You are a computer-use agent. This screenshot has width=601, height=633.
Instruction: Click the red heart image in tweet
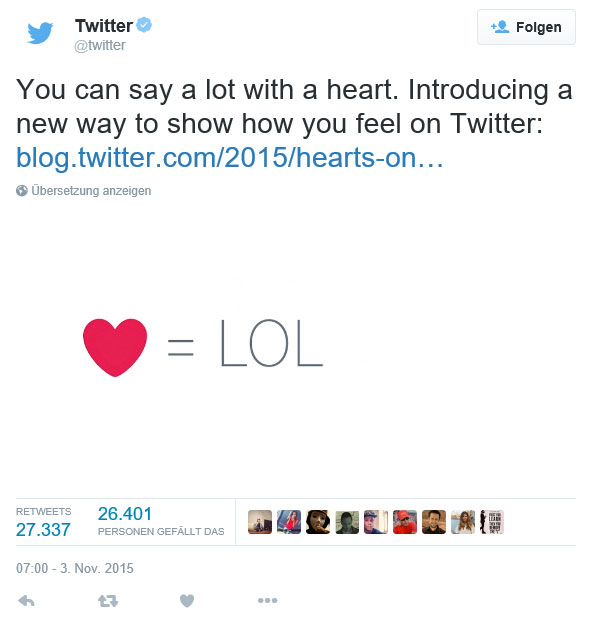pyautogui.click(x=115, y=347)
